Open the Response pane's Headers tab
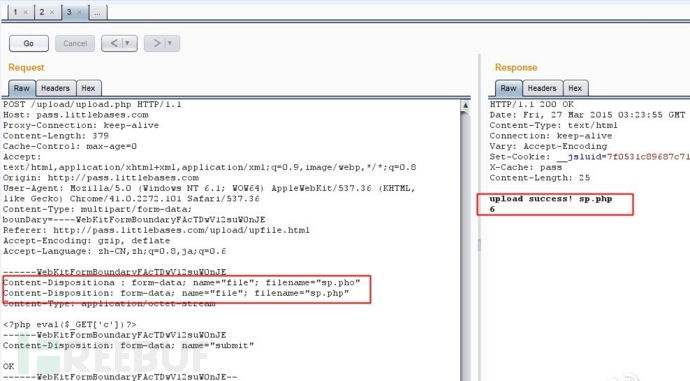Viewport: 690px width, 381px height. [x=542, y=88]
